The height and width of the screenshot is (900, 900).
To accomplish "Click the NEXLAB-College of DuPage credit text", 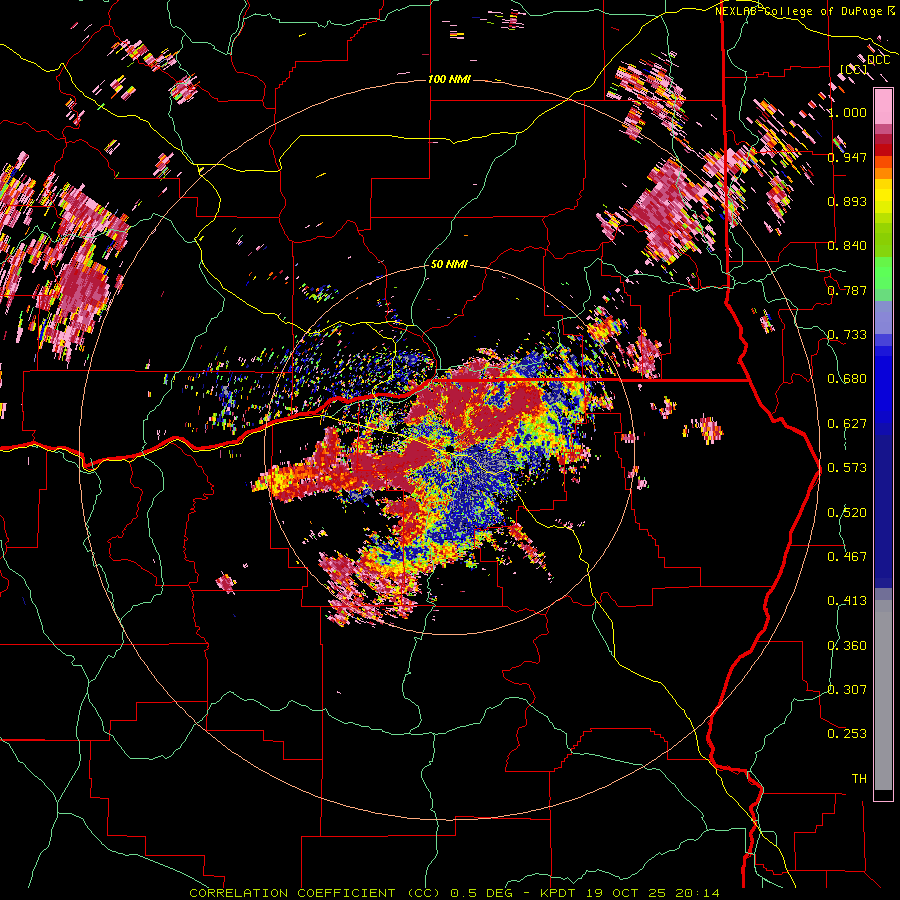I will pyautogui.click(x=799, y=11).
